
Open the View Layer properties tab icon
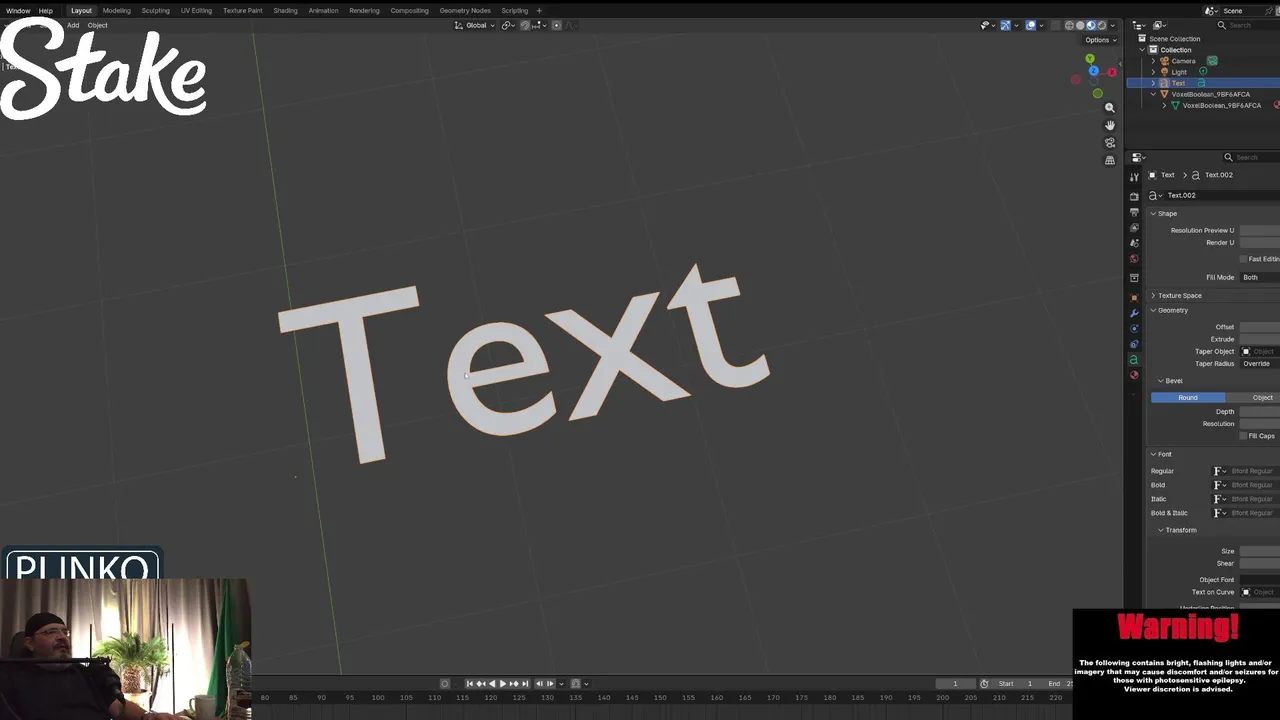[1134, 228]
